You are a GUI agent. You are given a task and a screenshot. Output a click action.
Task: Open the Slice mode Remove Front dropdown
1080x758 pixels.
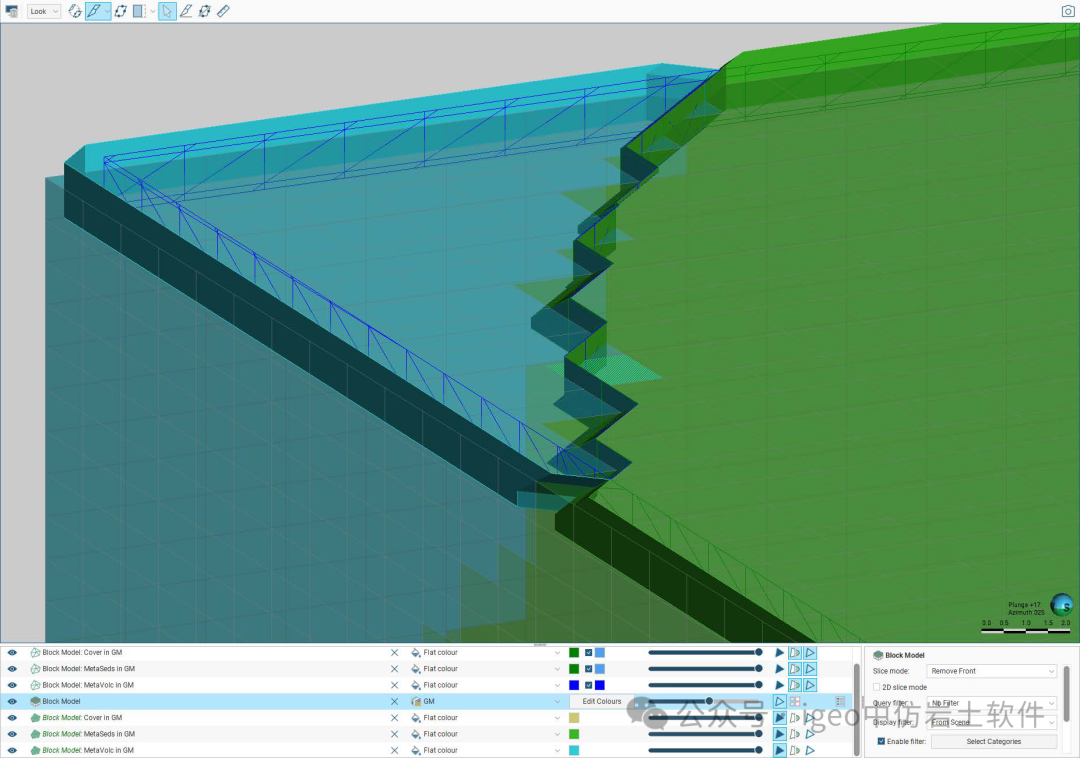[x=991, y=671]
